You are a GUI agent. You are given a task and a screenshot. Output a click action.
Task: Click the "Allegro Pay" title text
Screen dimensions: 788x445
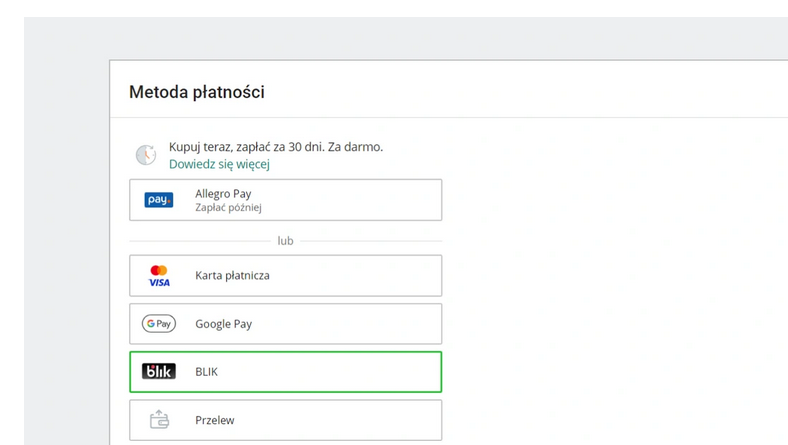coord(223,193)
